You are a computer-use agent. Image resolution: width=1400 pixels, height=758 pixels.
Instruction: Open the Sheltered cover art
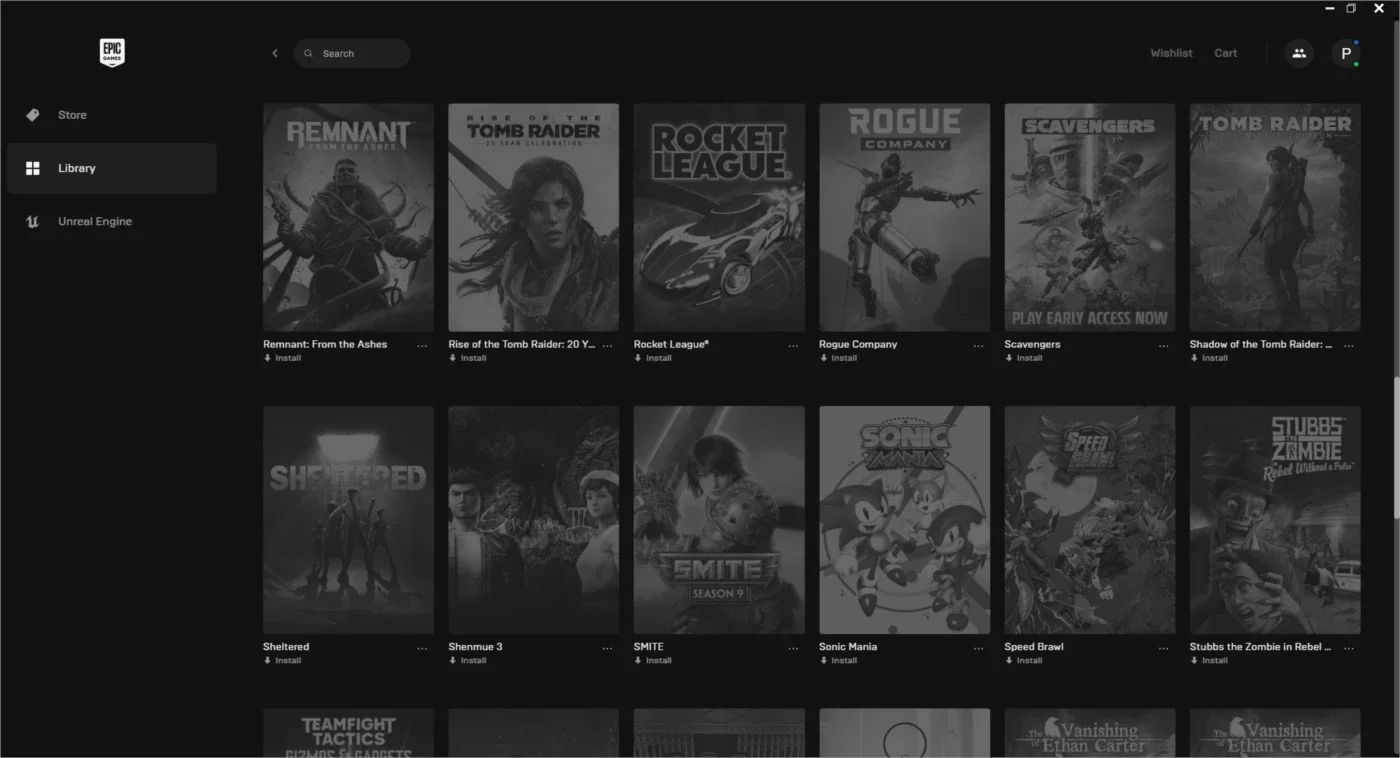coord(348,520)
